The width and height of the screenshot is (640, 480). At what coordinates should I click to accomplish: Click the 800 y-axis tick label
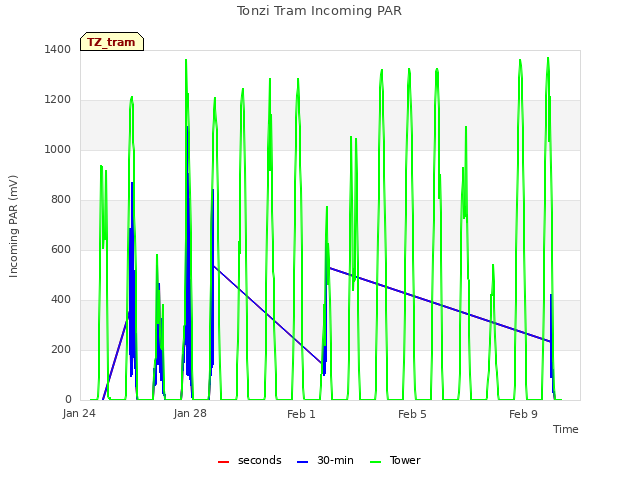tap(61, 200)
